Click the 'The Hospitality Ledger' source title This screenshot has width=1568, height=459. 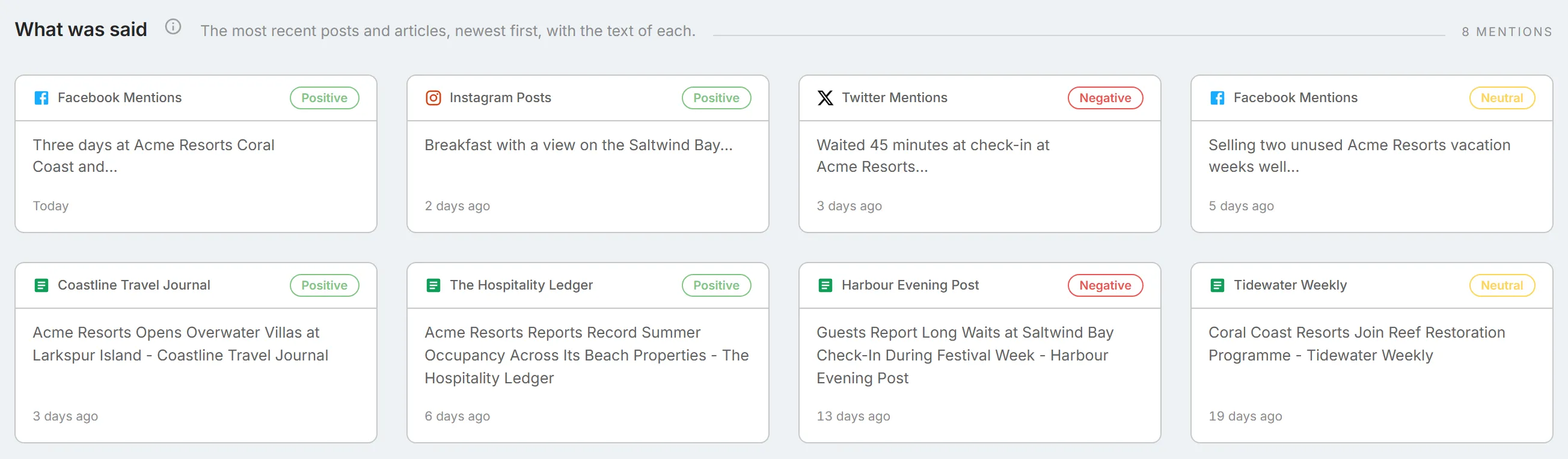click(x=521, y=285)
